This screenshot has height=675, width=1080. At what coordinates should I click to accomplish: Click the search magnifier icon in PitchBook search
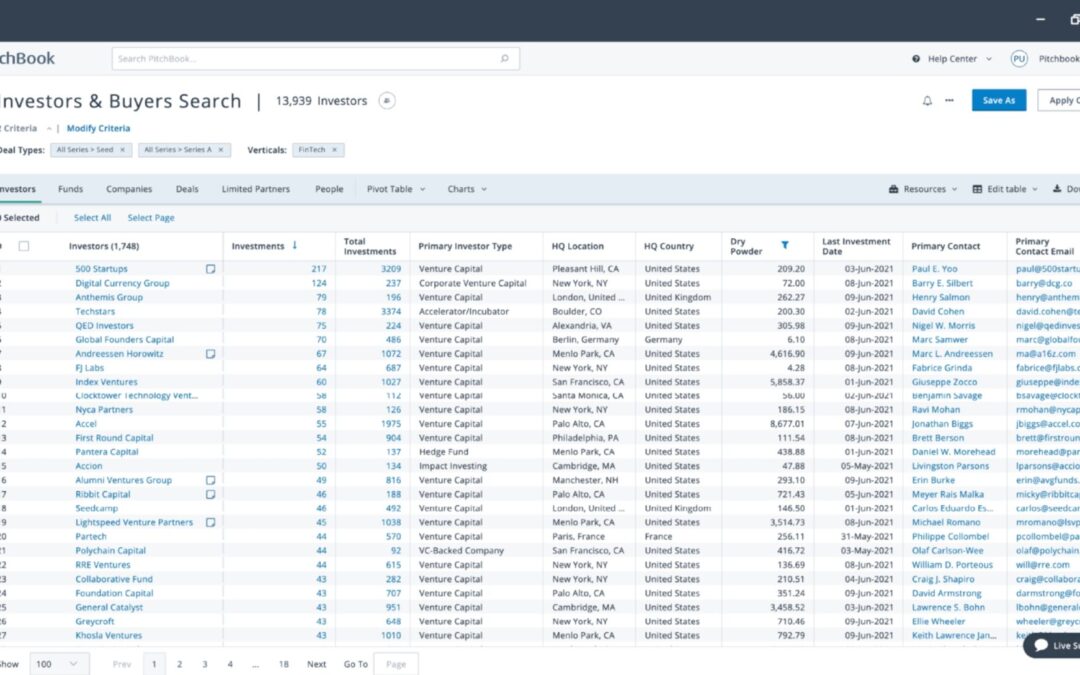pyautogui.click(x=505, y=59)
